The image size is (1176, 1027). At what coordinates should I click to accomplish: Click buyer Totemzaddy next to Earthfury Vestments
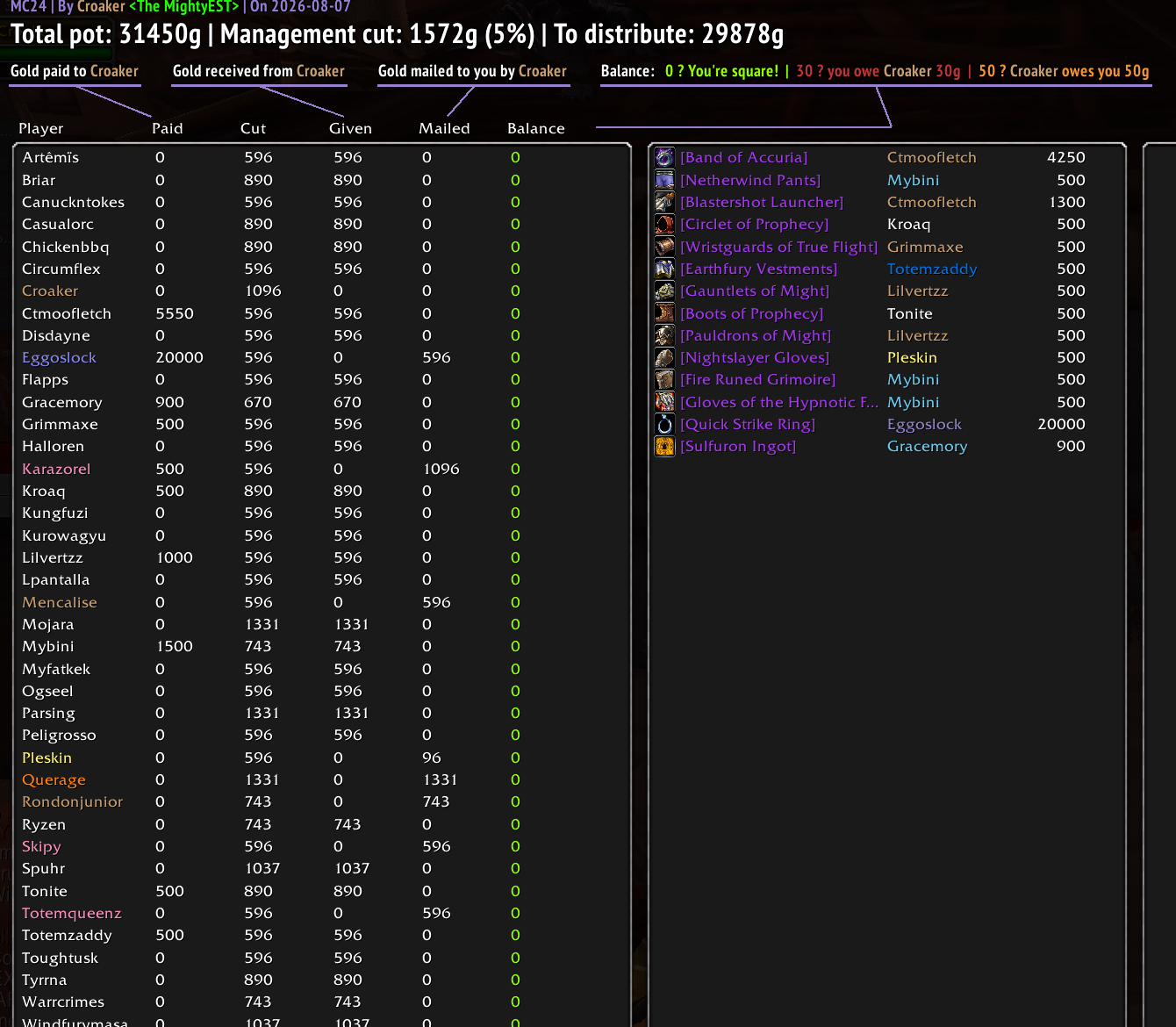(x=932, y=269)
